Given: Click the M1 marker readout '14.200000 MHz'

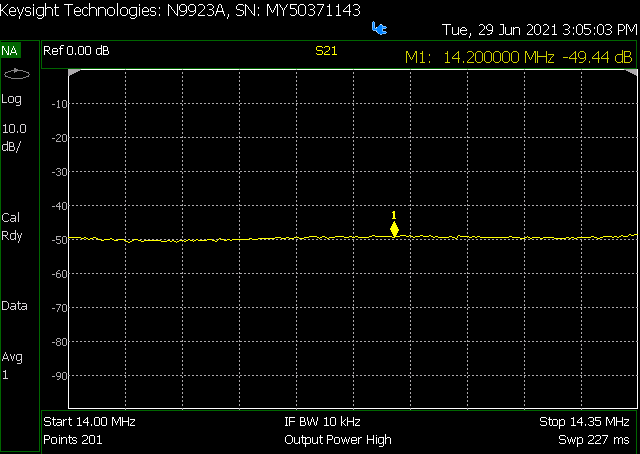Looking at the screenshot, I should (498, 57).
